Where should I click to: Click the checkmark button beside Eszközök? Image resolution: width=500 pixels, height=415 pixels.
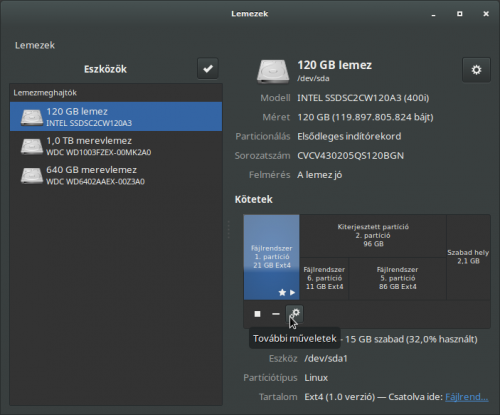click(208, 69)
